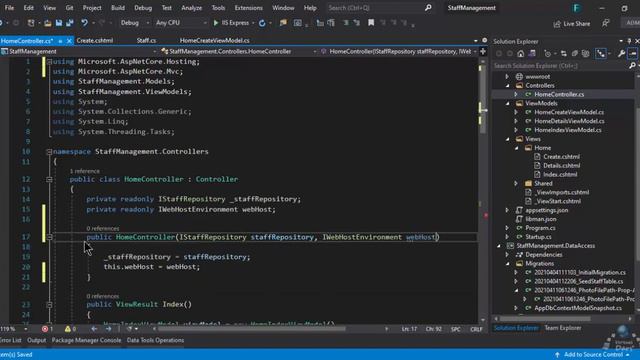Viewport: 640px width, 360px height.
Task: Switch to the Create.cshtml tab
Action: click(x=95, y=40)
